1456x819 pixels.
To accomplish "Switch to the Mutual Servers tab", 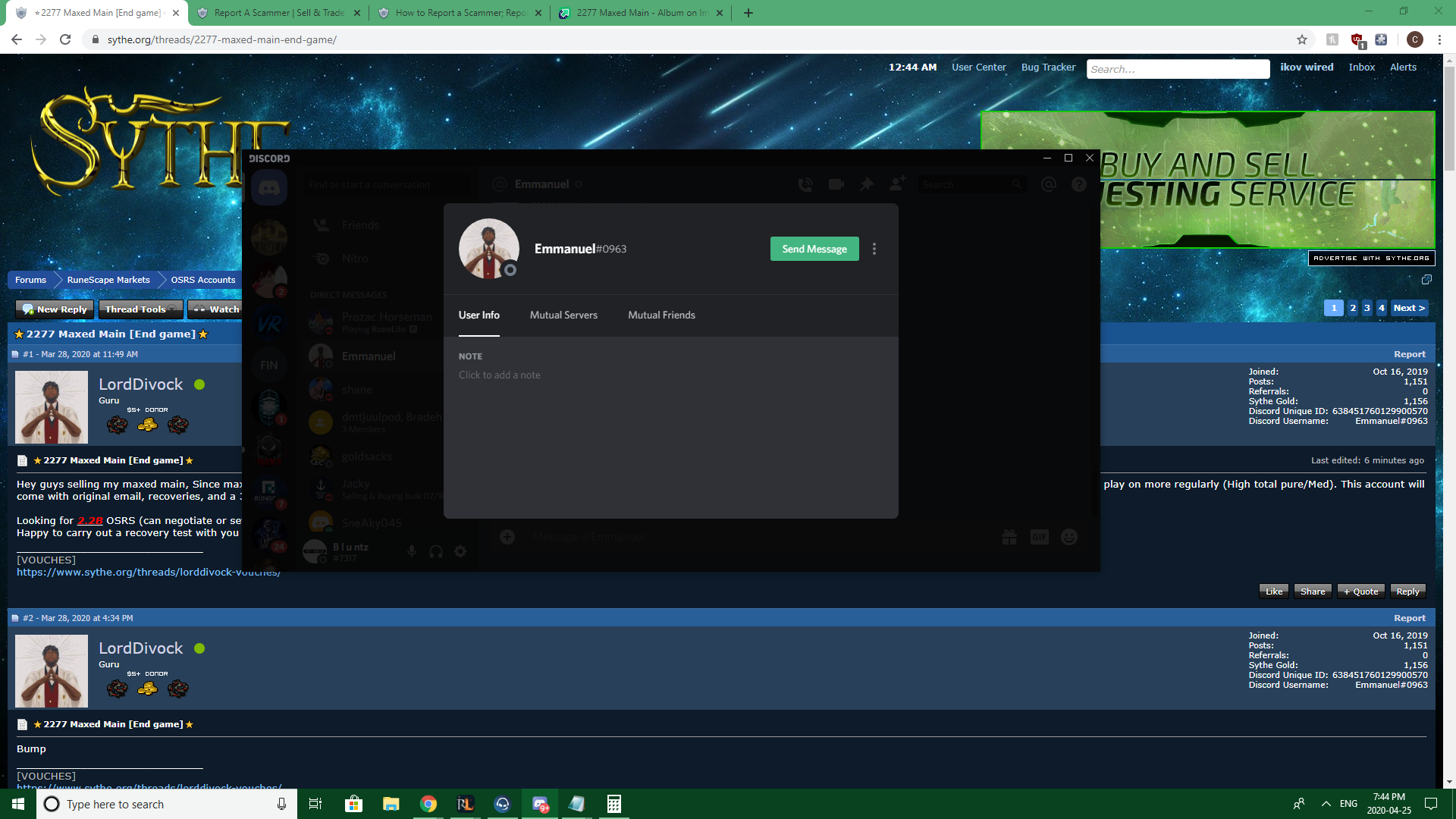I will tap(563, 315).
